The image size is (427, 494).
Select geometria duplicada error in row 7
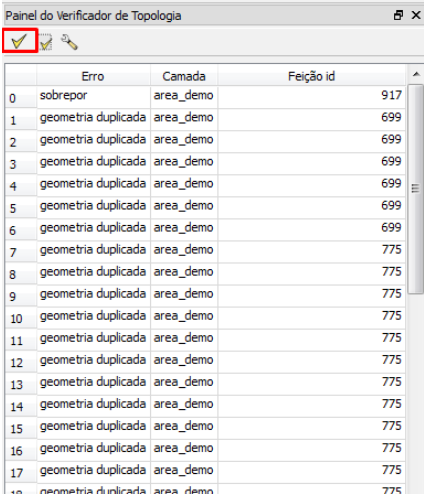click(94, 251)
